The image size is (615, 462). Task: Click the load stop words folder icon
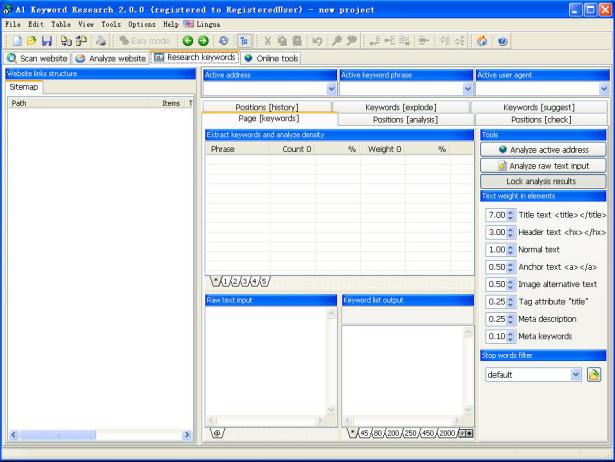point(594,375)
